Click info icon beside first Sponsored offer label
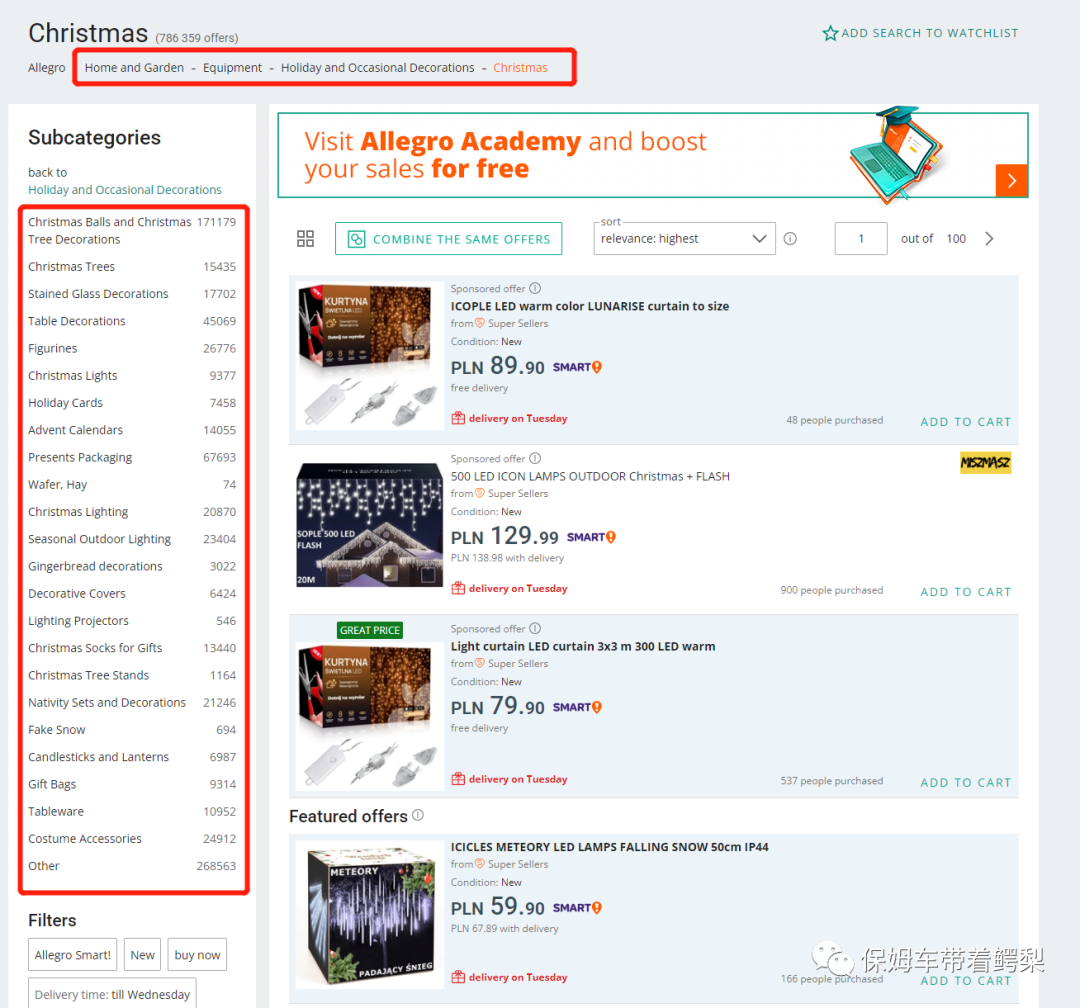 [x=535, y=289]
